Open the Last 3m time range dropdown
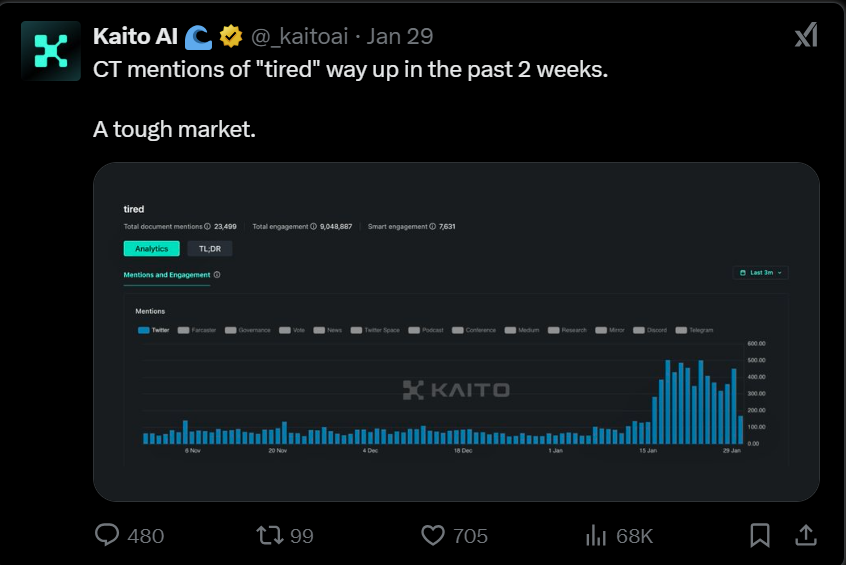 point(761,272)
